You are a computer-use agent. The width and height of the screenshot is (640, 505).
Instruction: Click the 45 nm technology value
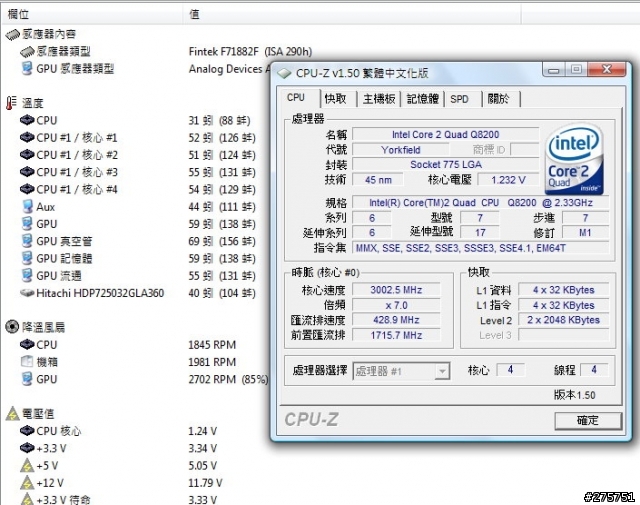click(x=378, y=180)
